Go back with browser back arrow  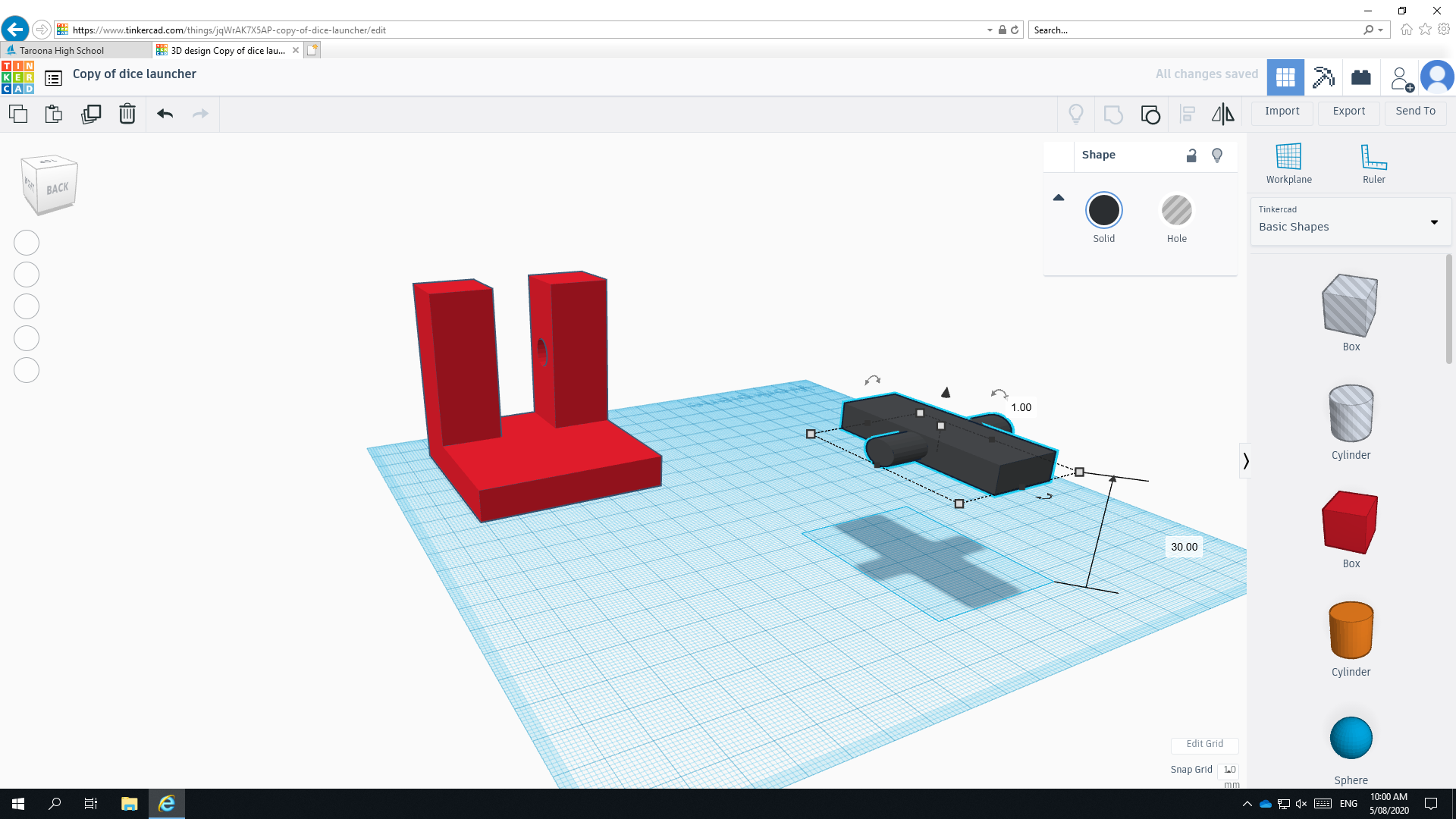click(15, 30)
